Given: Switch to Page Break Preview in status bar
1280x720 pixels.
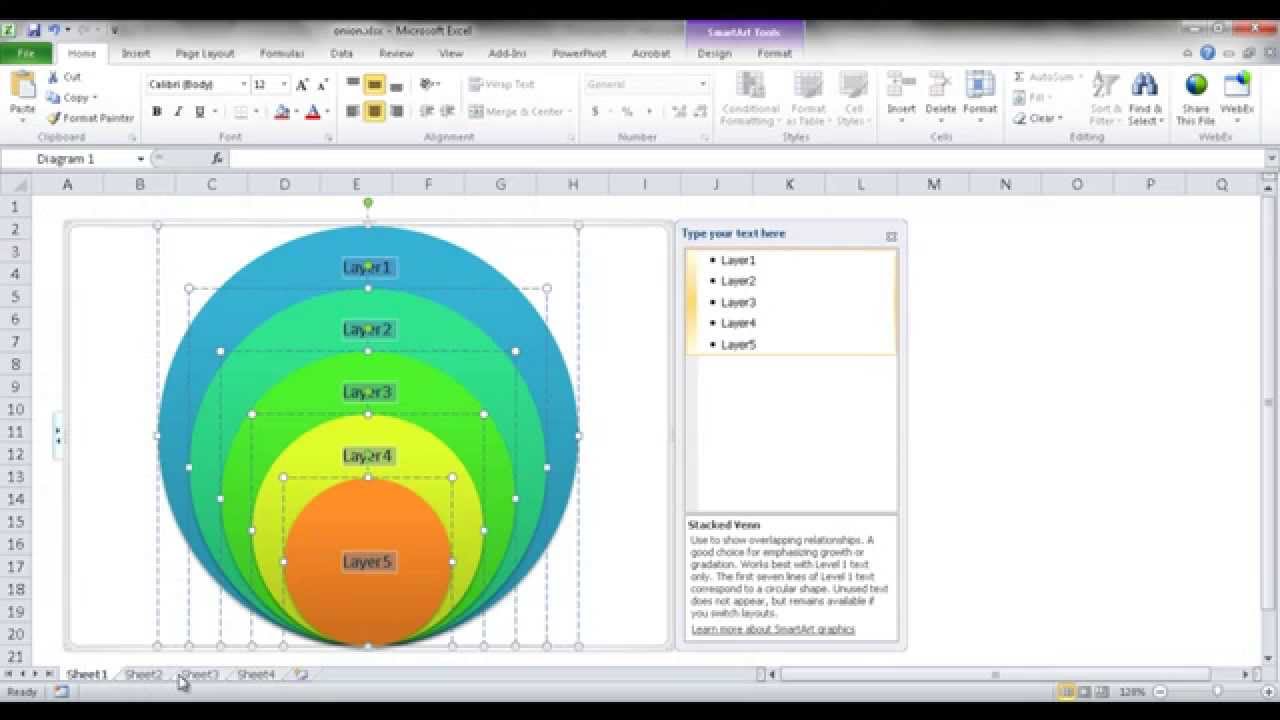Looking at the screenshot, I should click(x=1101, y=691).
